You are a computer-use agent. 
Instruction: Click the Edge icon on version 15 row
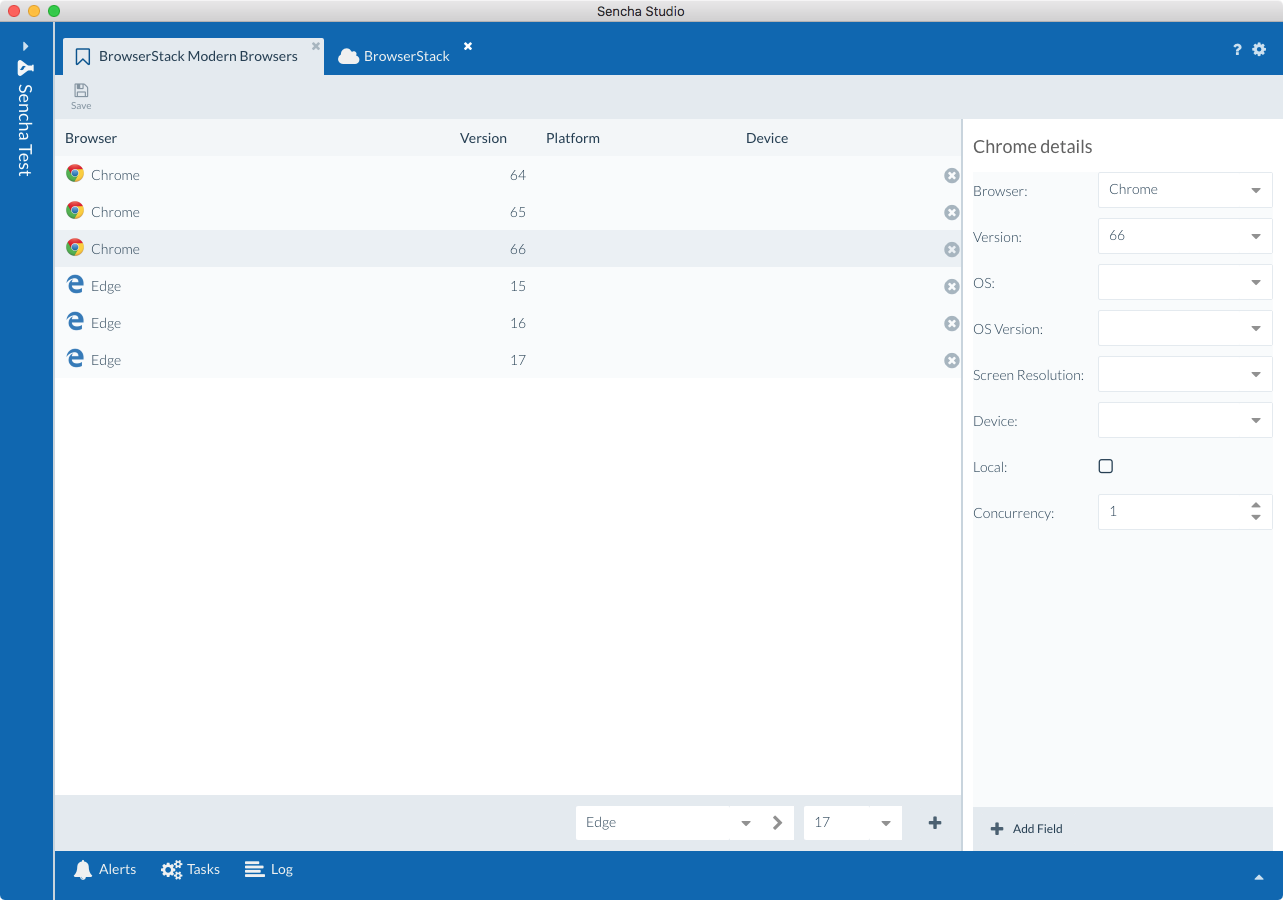(x=75, y=286)
